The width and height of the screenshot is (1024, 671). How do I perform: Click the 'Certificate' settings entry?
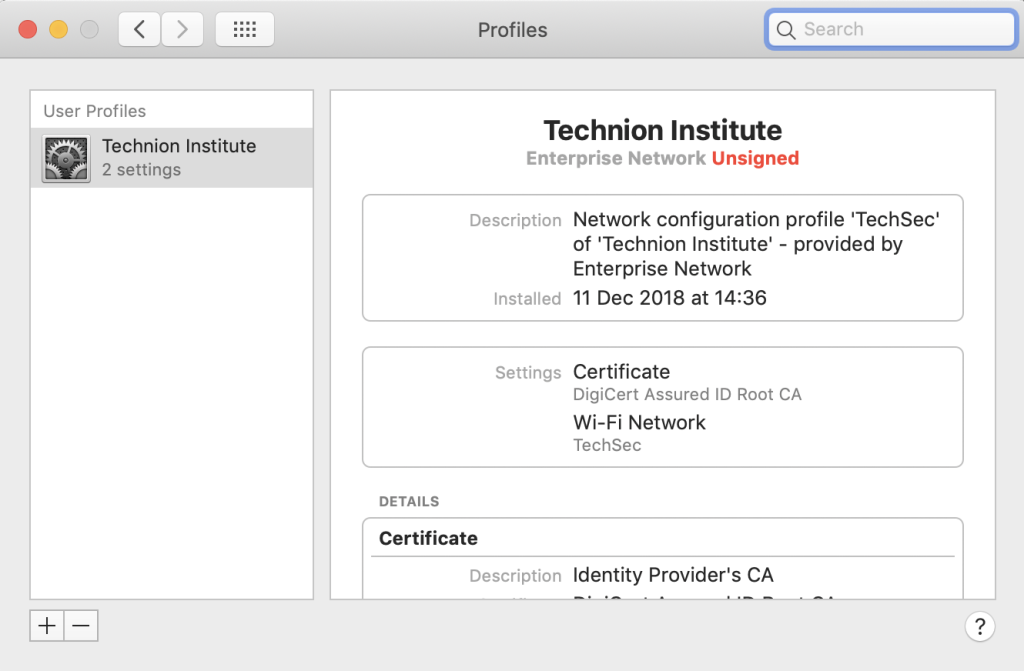pyautogui.click(x=621, y=372)
